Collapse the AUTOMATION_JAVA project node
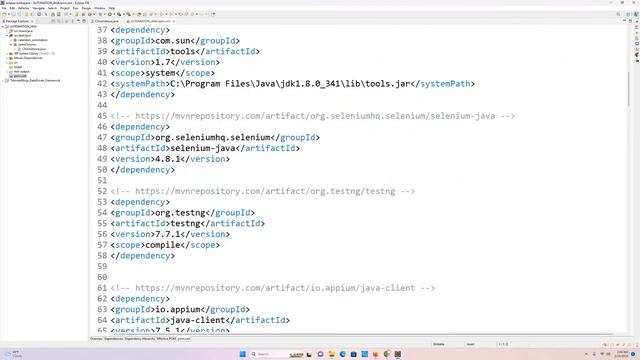Image resolution: width=640 pixels, height=360 pixels. (x=3, y=27)
